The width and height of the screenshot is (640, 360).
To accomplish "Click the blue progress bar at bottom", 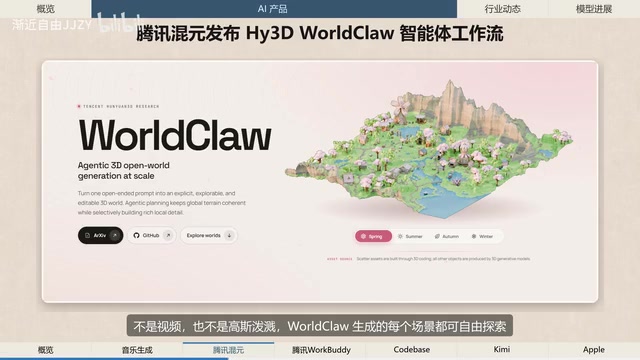I will (114, 359).
